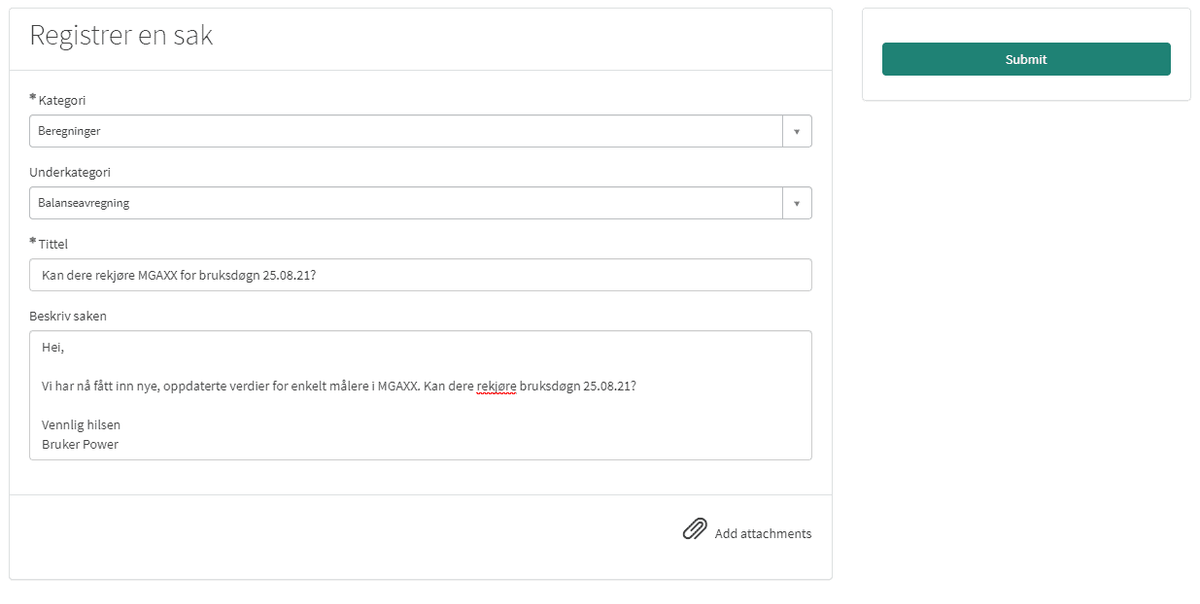The width and height of the screenshot is (1200, 604).
Task: Click the Submit button
Action: 1025,59
